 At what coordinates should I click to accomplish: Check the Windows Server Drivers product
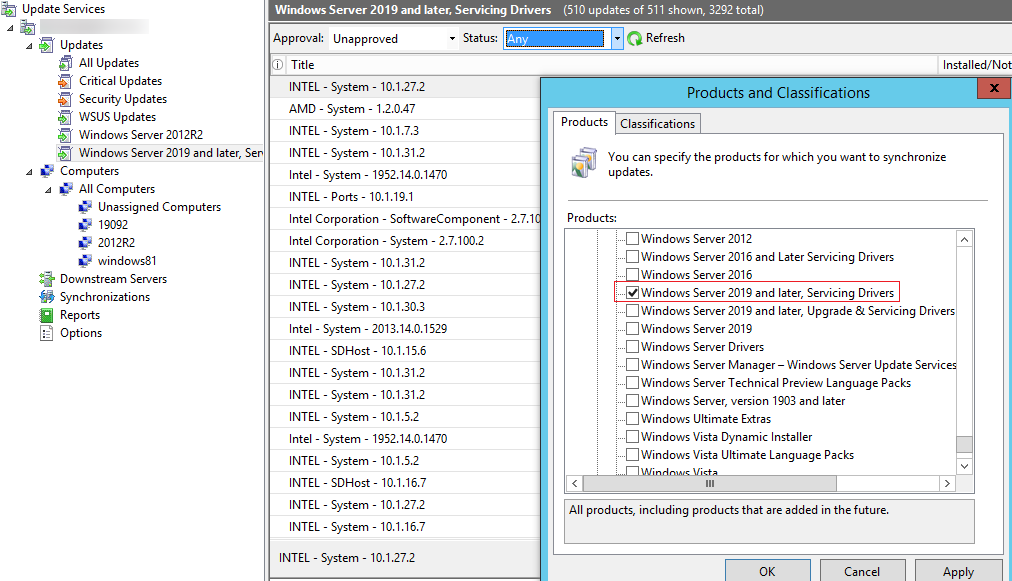pyautogui.click(x=632, y=347)
